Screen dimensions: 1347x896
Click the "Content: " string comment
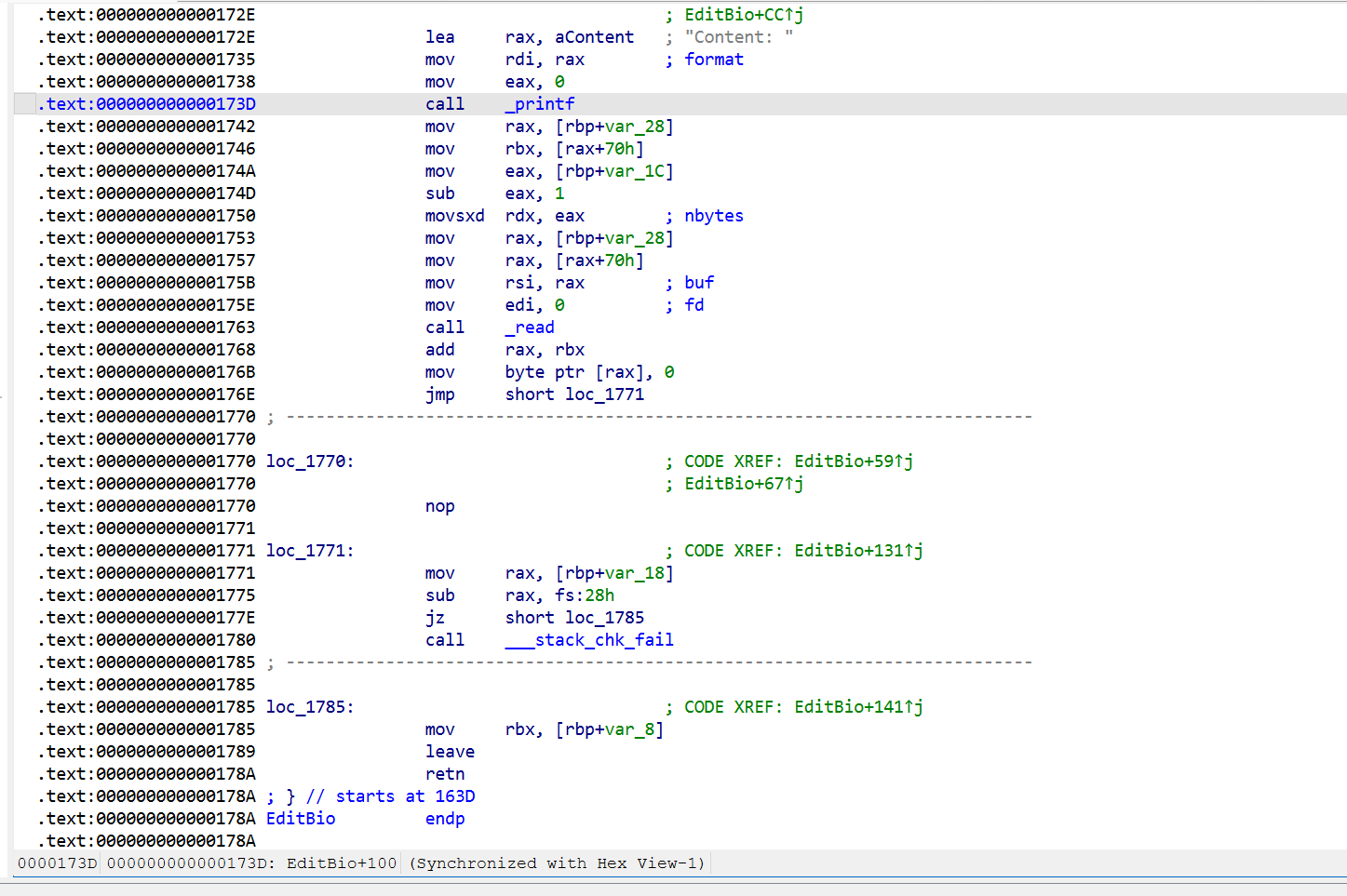coord(739,37)
